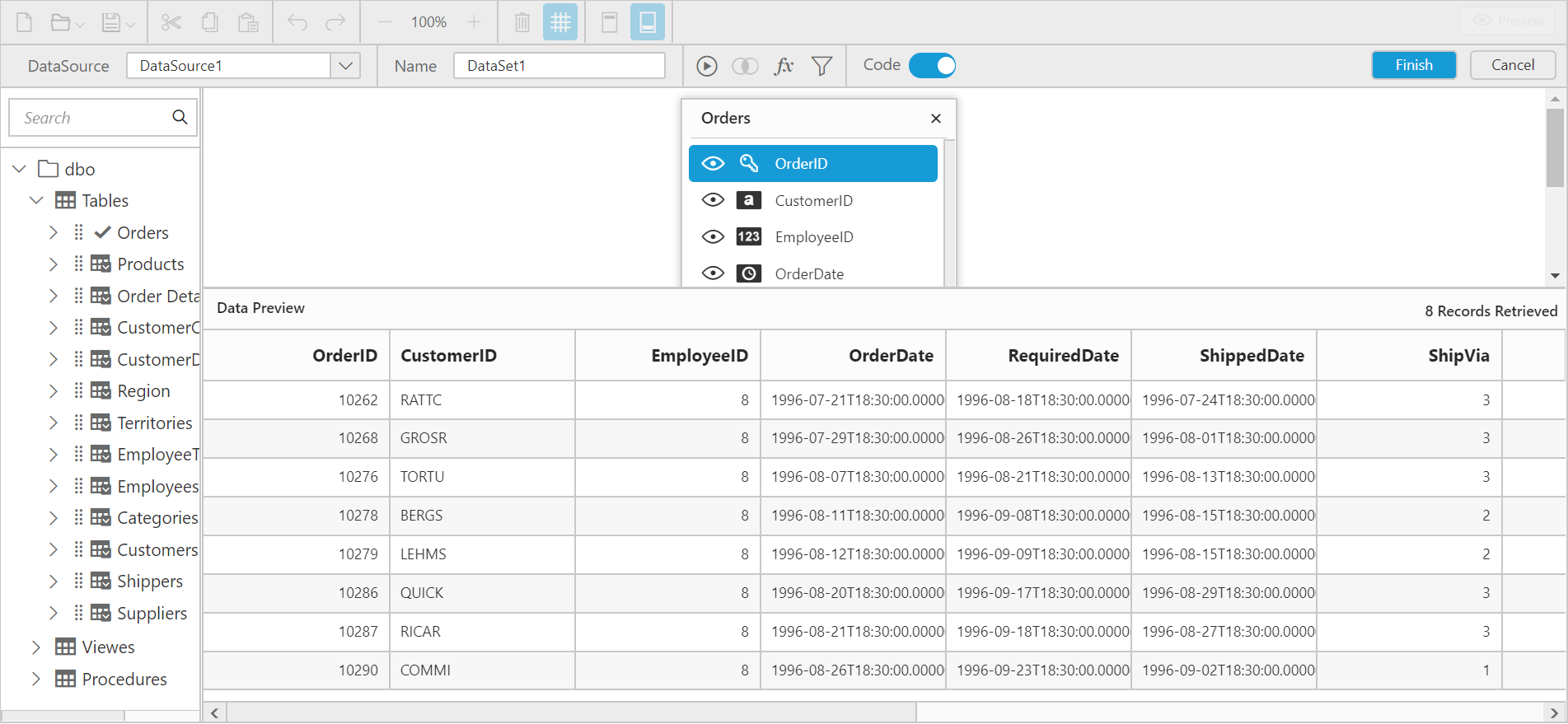Click the trash delete icon

pos(522,22)
